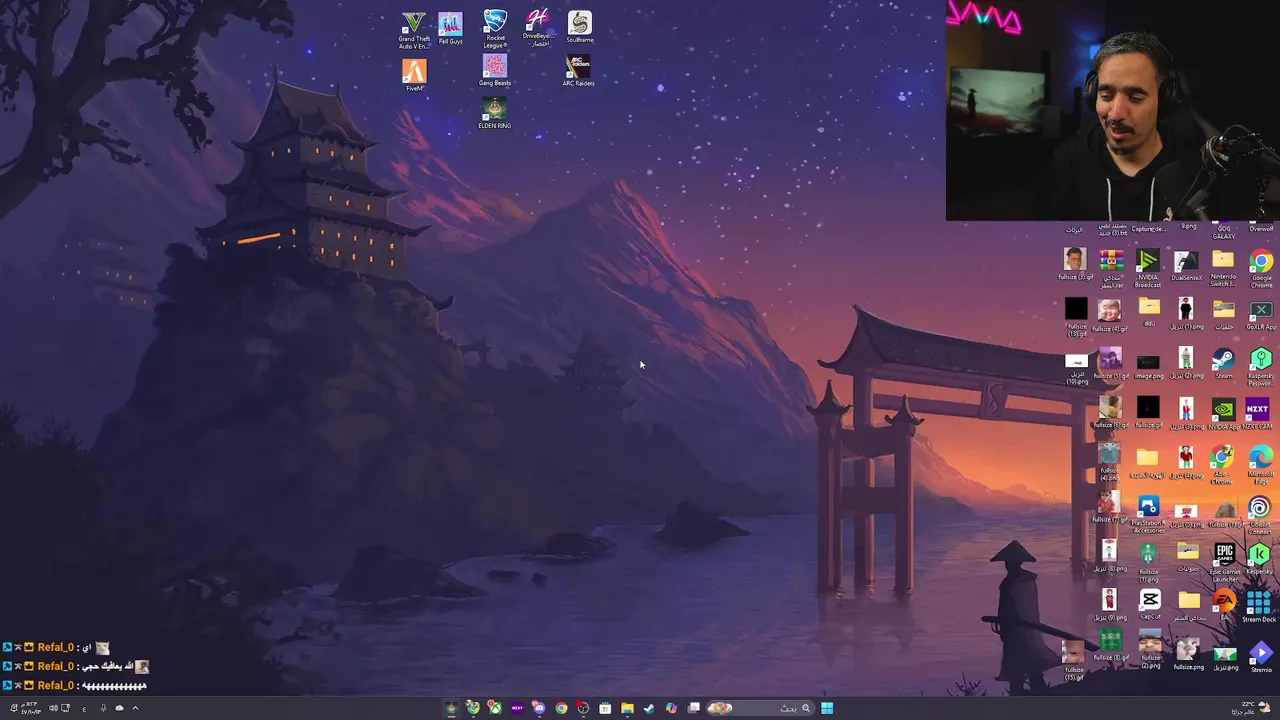Select the fullsize (8).gif green flag file
The height and width of the screenshot is (720, 1280).
pos(1111,645)
